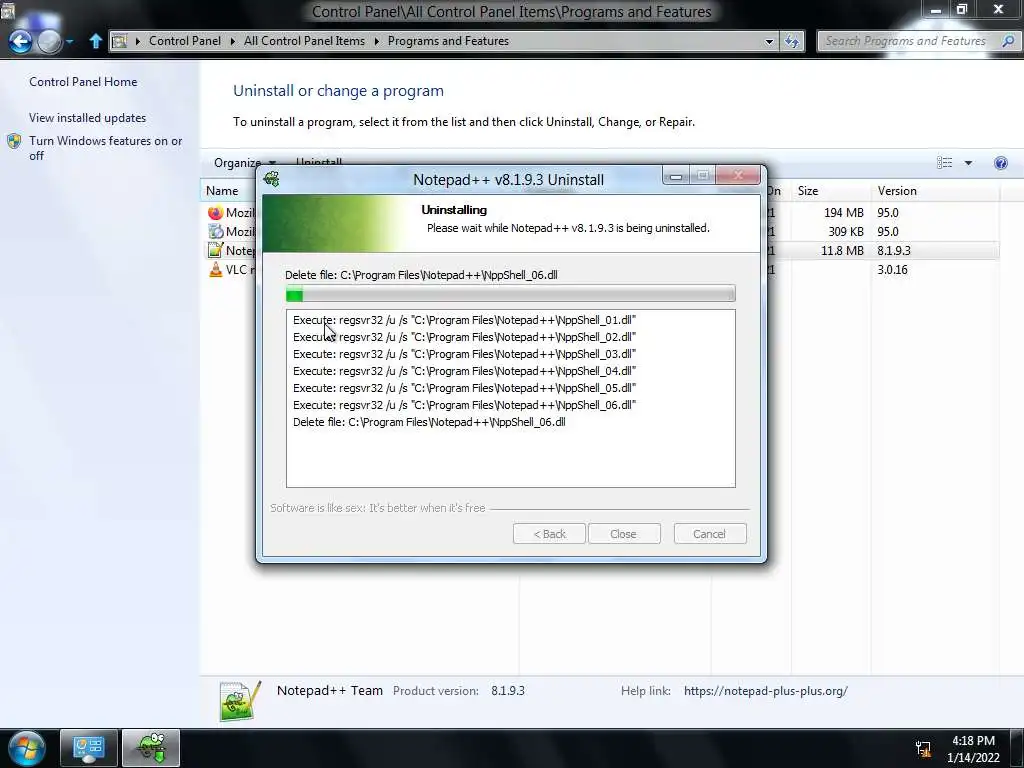Select the Mozilla Firefox icon row
Screen dimensions: 1024x768
[215, 213]
